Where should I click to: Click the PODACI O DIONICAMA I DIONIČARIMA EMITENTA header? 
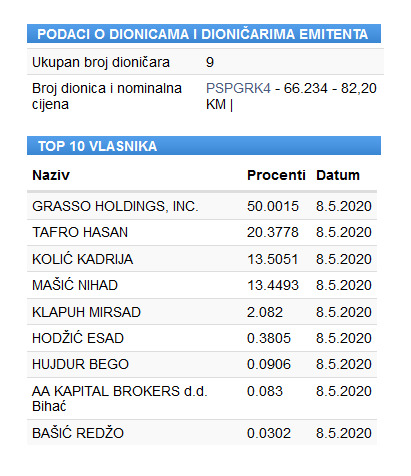point(204,34)
